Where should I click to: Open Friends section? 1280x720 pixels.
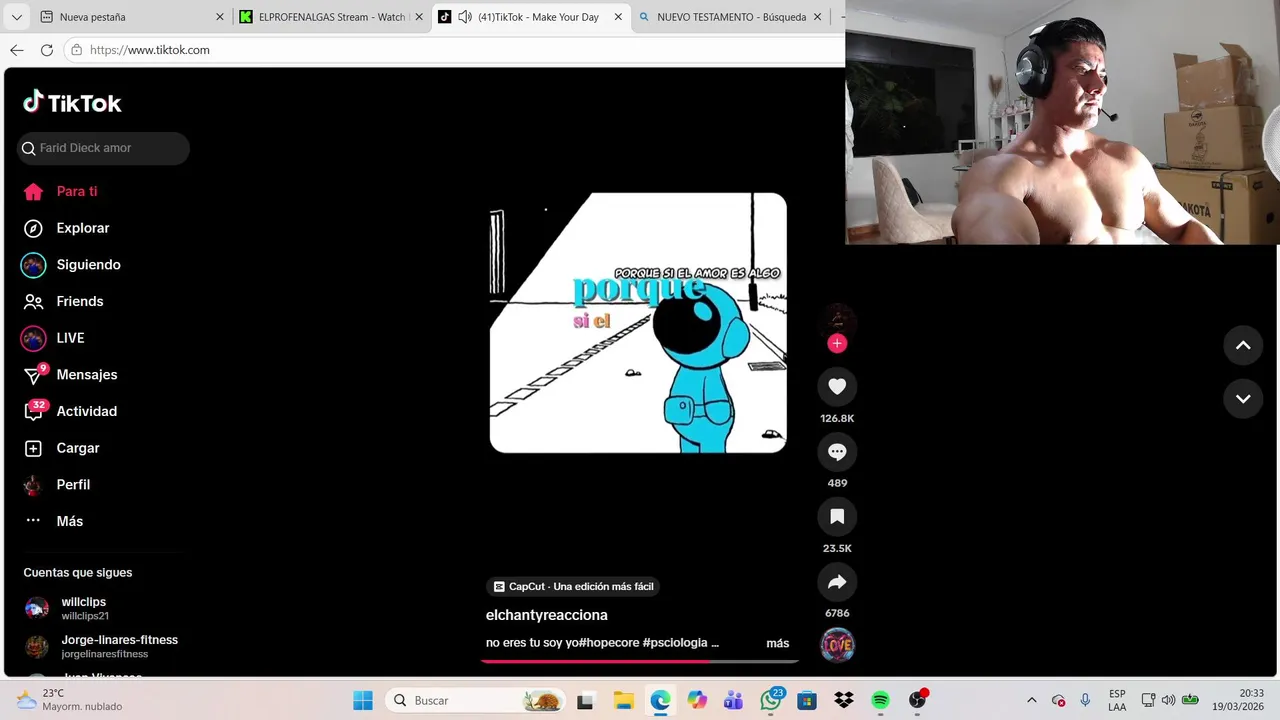[x=63, y=301]
